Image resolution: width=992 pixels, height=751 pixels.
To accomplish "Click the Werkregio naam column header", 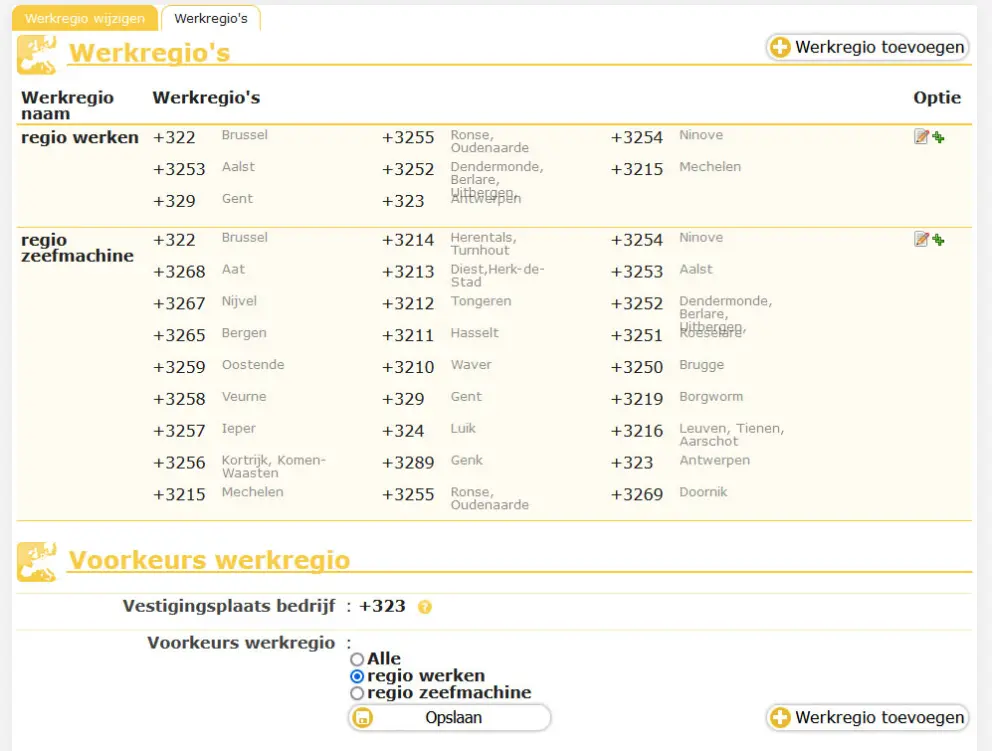I will coord(67,106).
